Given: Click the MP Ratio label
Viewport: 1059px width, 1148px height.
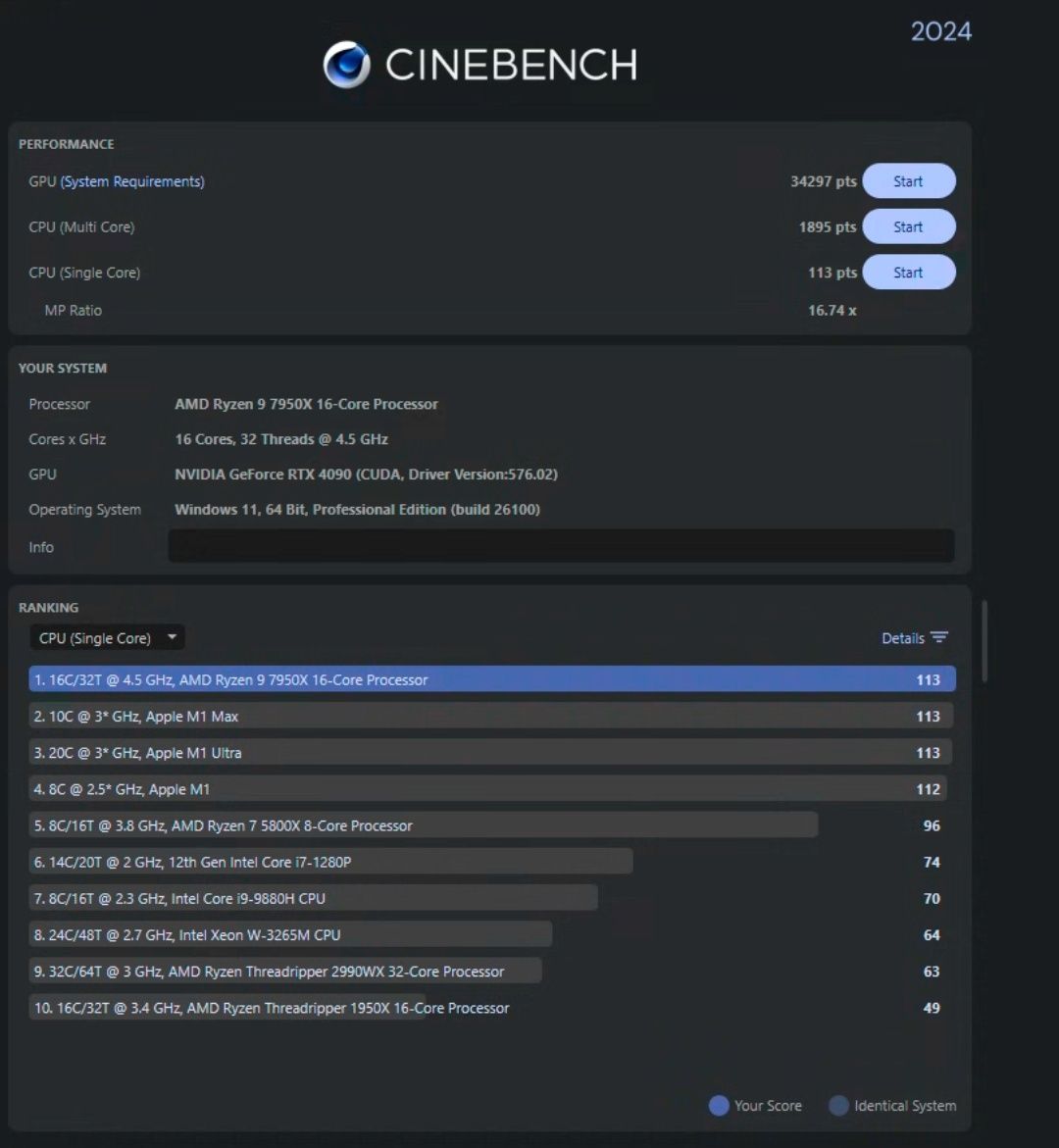Looking at the screenshot, I should [74, 311].
